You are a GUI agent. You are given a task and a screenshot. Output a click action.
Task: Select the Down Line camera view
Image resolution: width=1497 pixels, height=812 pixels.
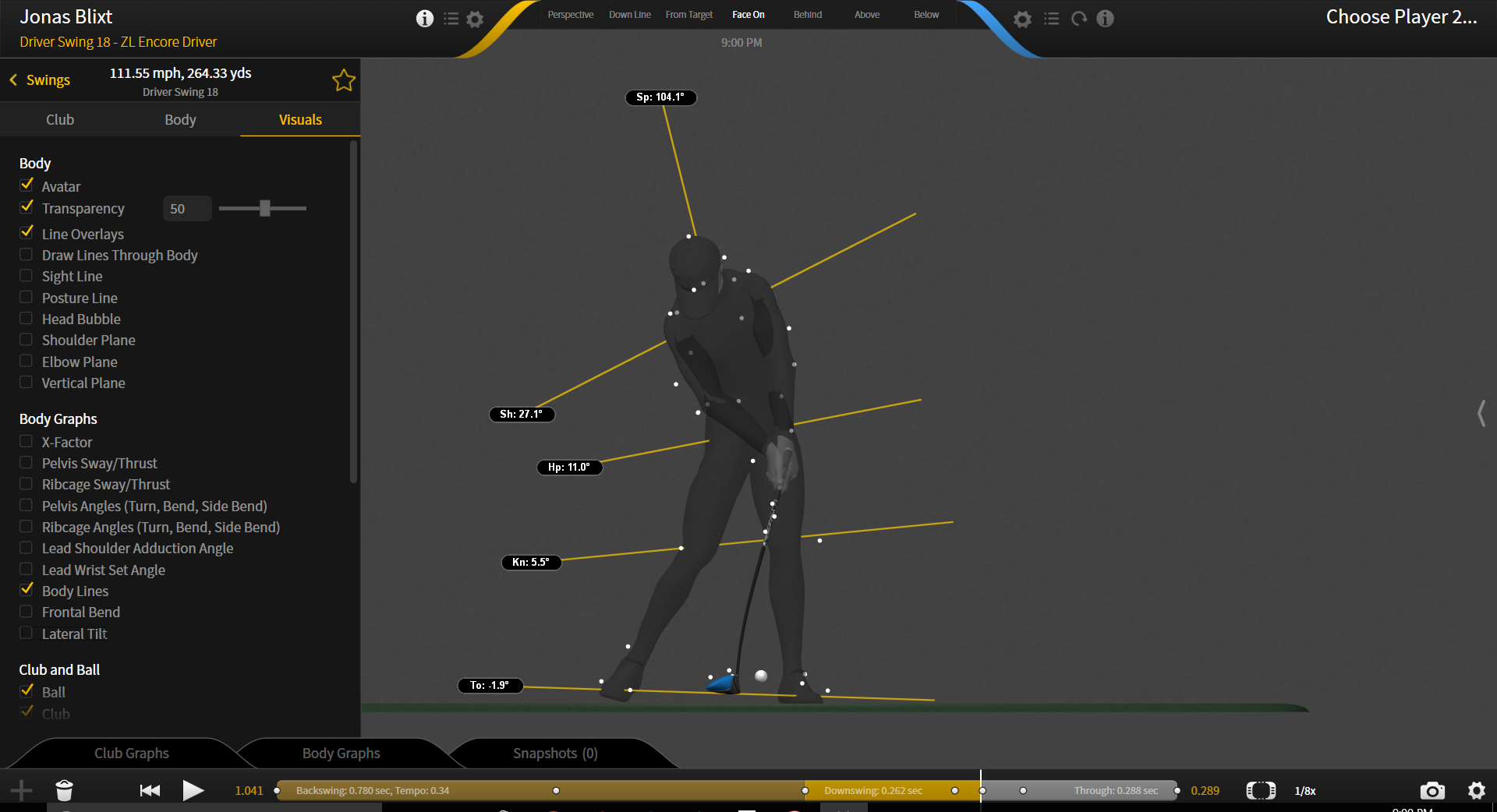pos(630,15)
